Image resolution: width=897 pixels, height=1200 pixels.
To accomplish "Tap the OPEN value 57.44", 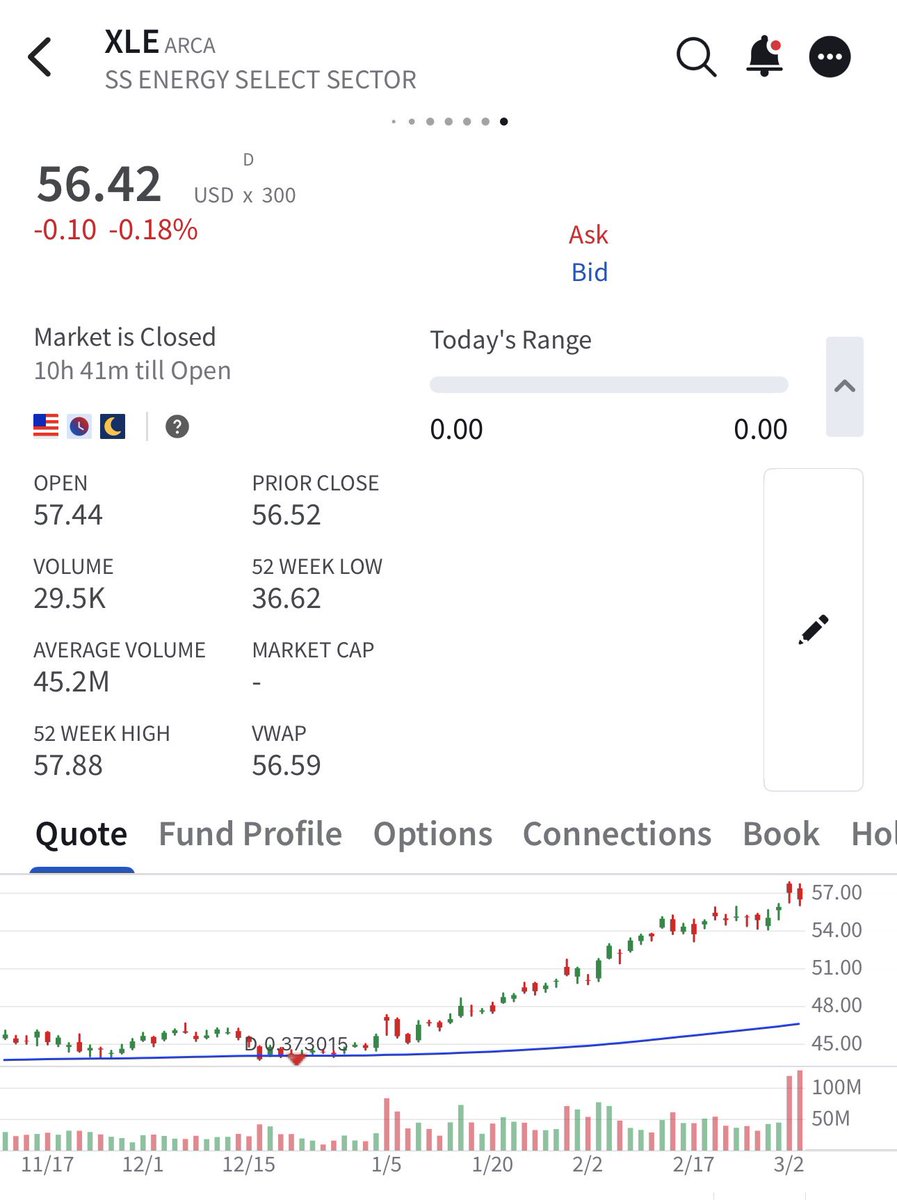I will click(x=68, y=515).
